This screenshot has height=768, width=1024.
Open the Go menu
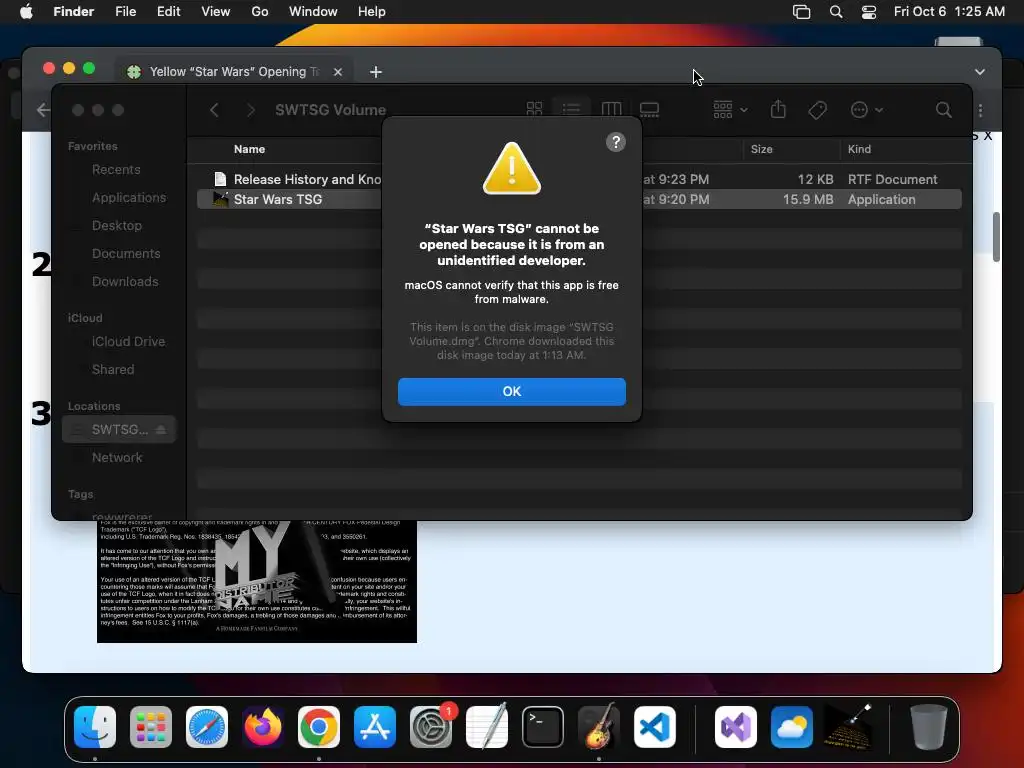point(260,12)
